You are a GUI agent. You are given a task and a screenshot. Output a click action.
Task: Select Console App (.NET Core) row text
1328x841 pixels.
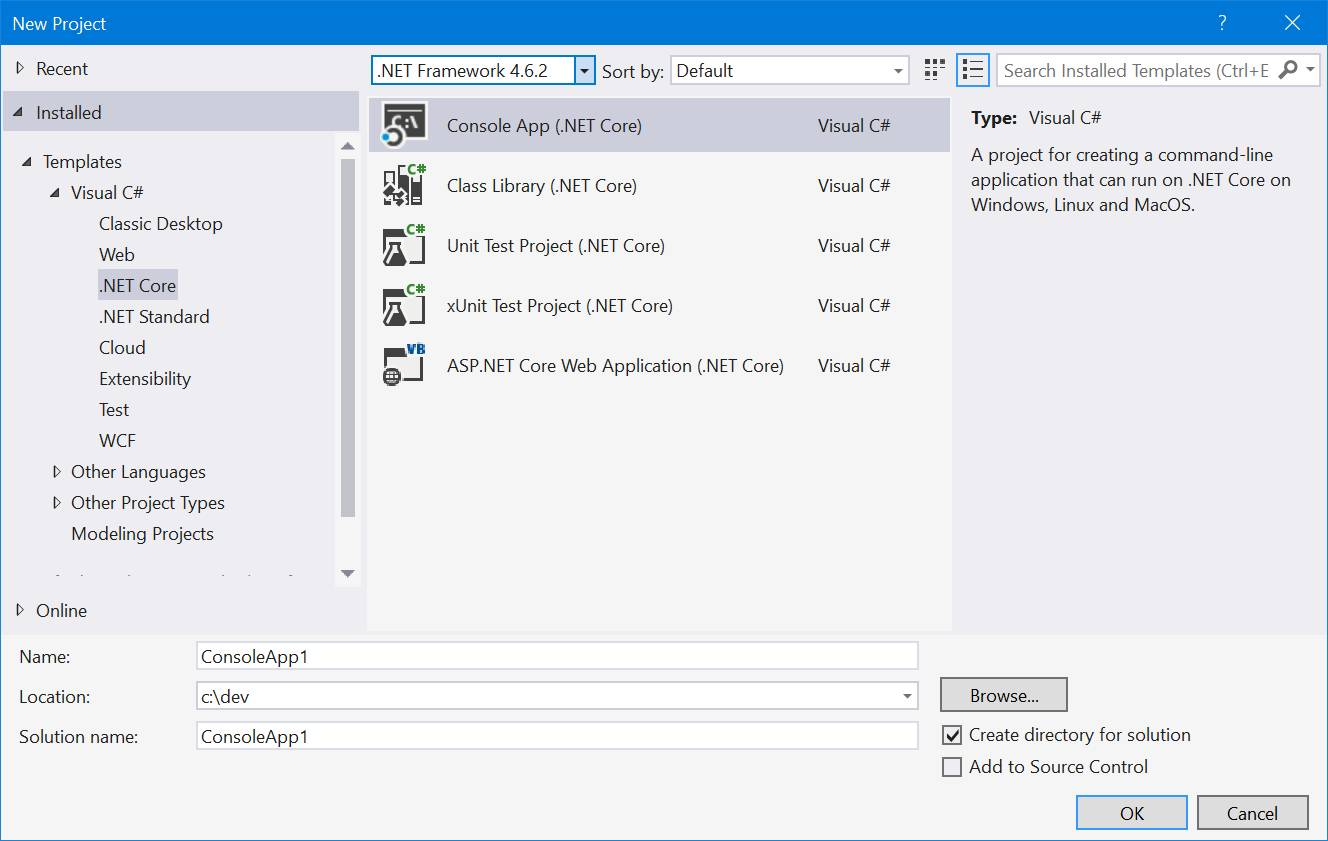click(544, 126)
